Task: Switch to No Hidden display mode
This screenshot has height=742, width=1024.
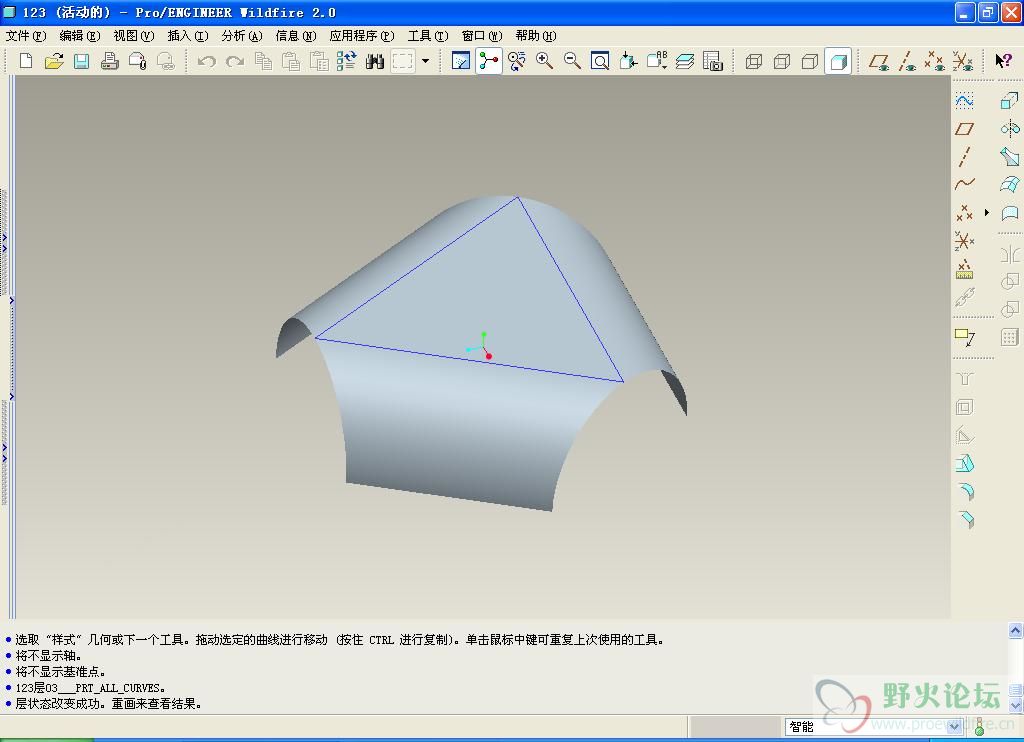Action: pos(810,61)
